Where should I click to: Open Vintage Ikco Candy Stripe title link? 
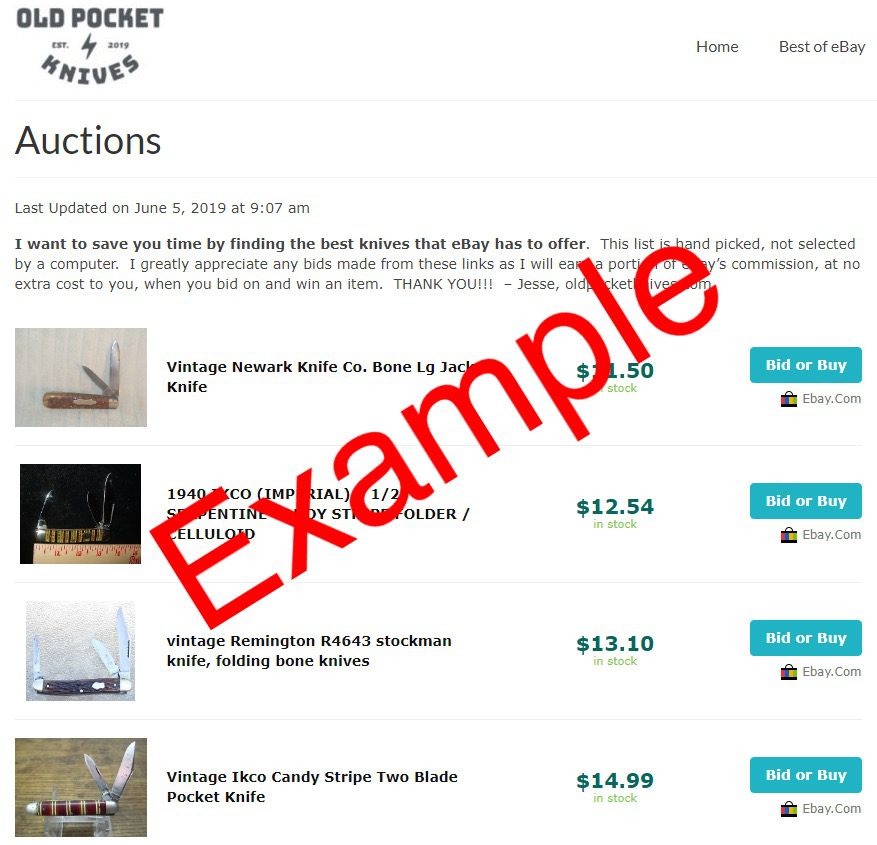[312, 787]
